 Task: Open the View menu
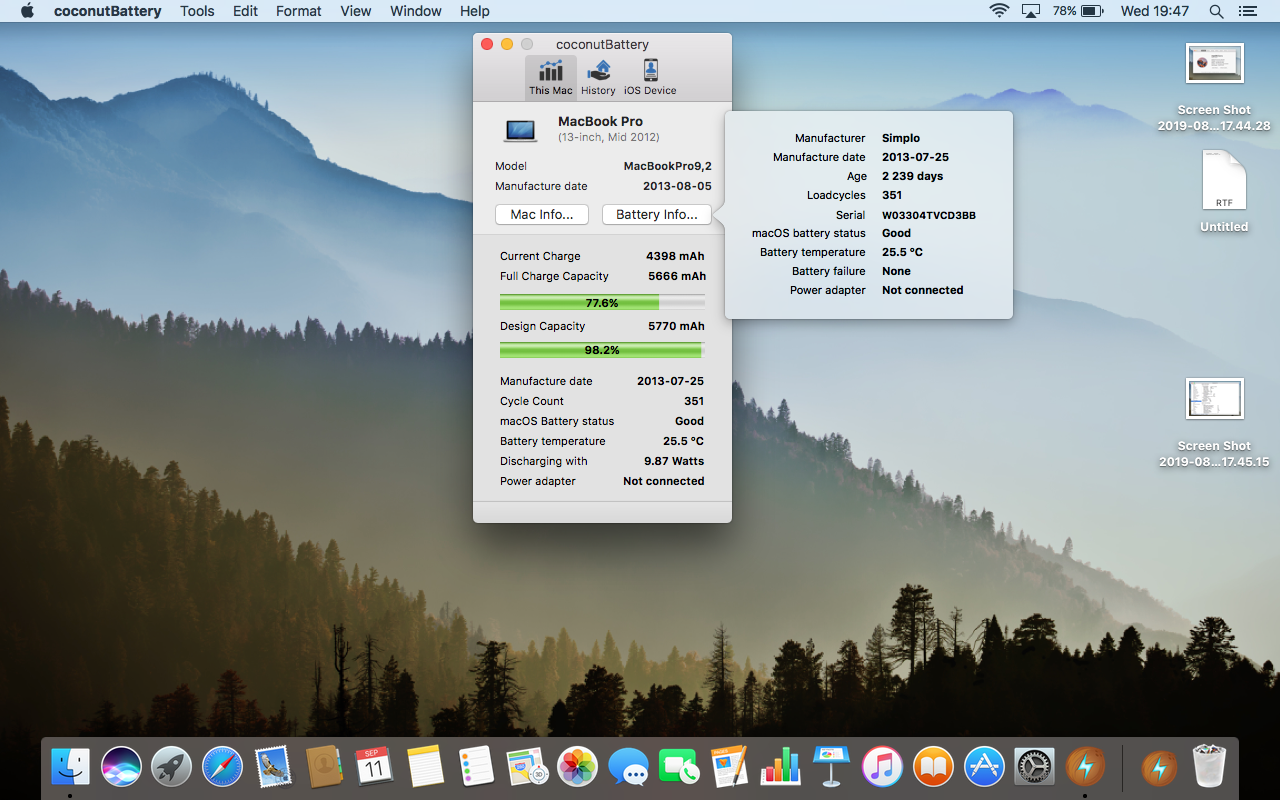click(x=356, y=11)
